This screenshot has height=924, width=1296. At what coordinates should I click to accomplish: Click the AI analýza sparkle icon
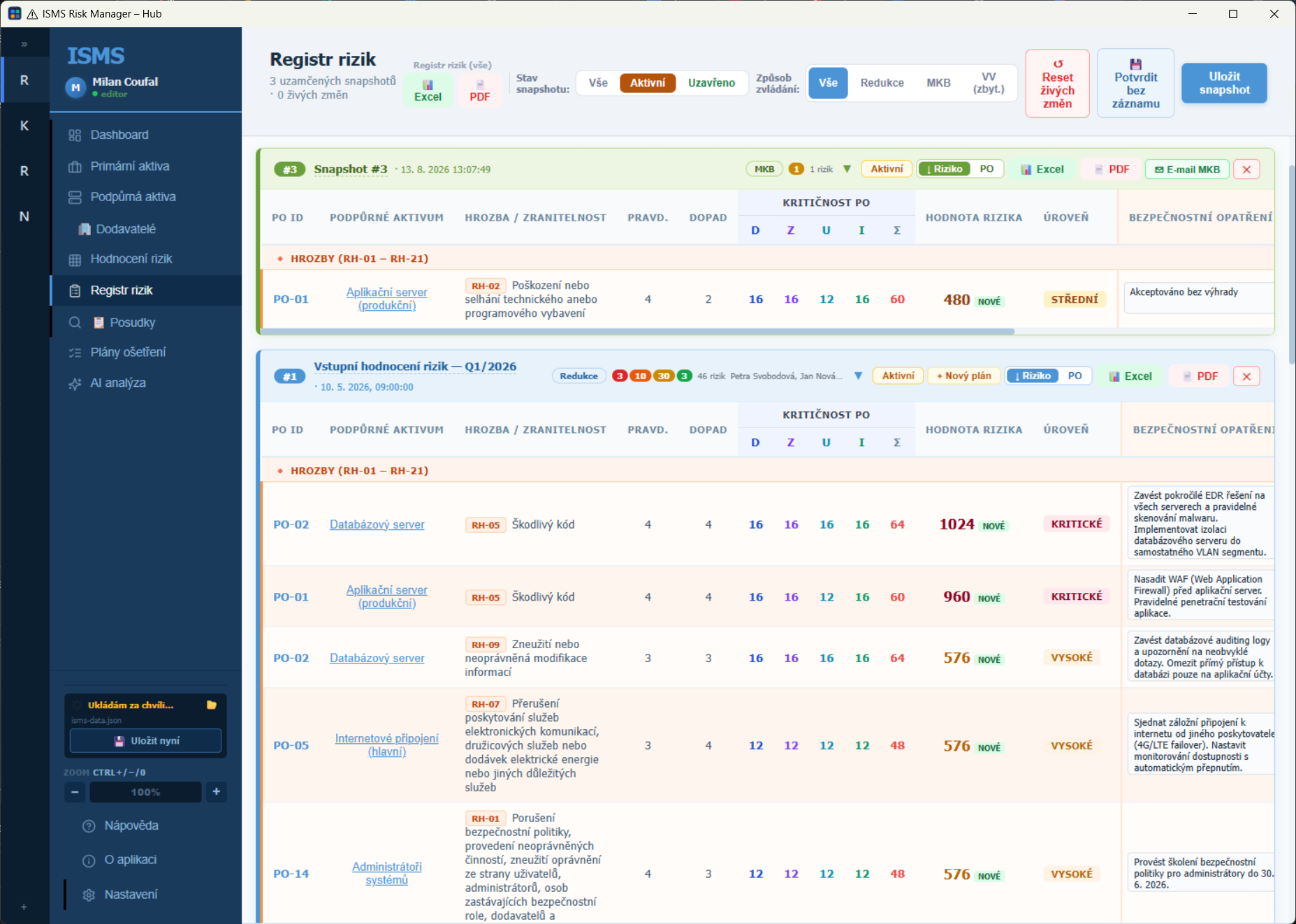[75, 383]
